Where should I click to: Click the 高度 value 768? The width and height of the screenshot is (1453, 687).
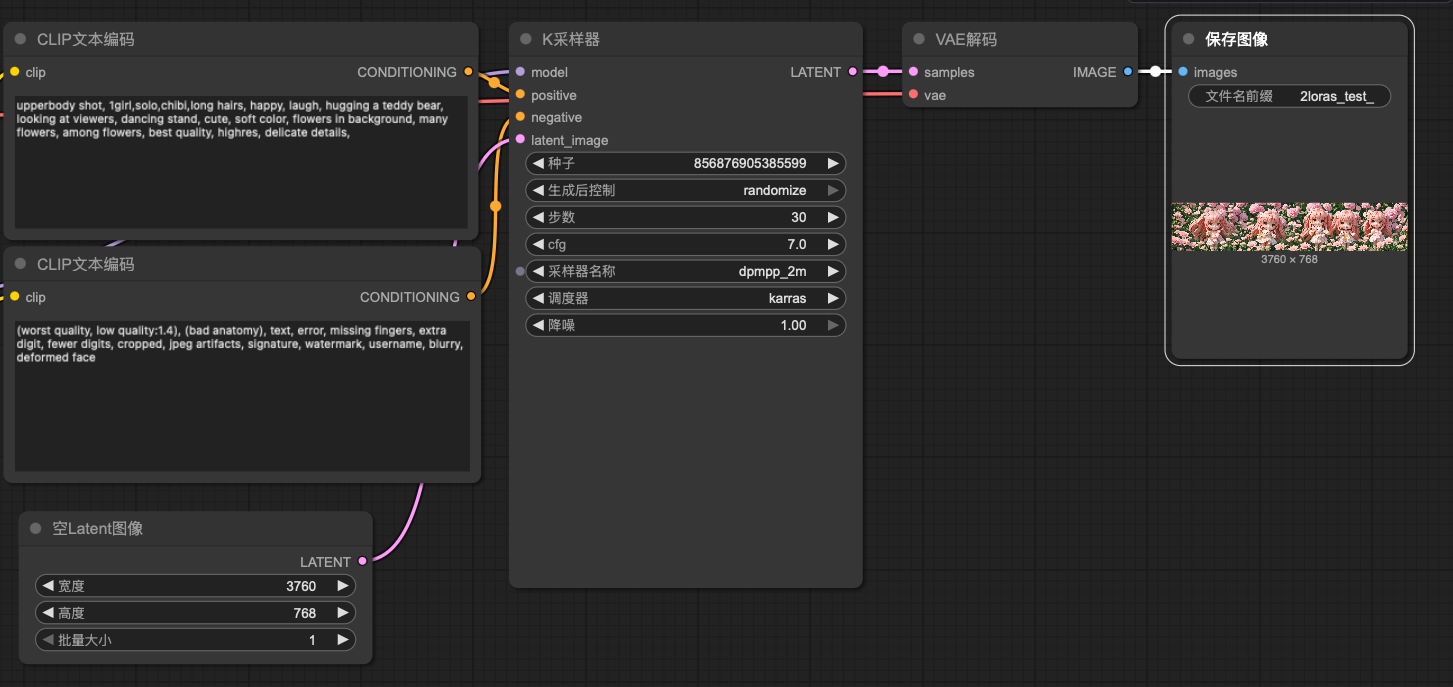(305, 613)
